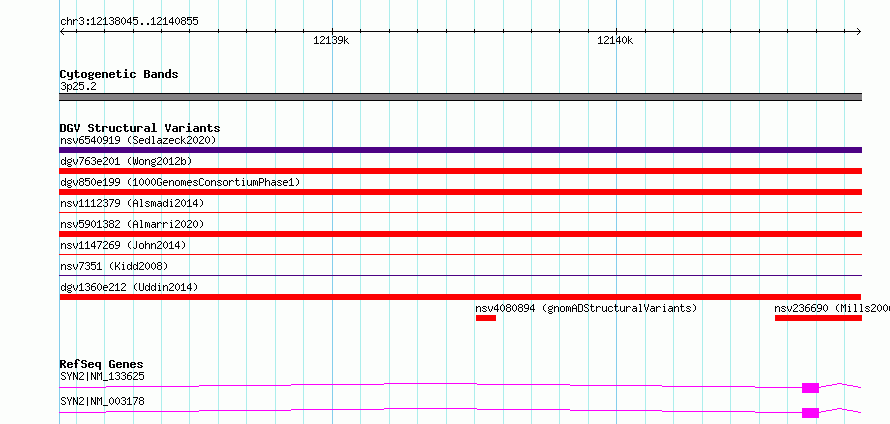Open dgv763e201 (Wong2012b) variant label
890x424 pixels.
(x=126, y=161)
